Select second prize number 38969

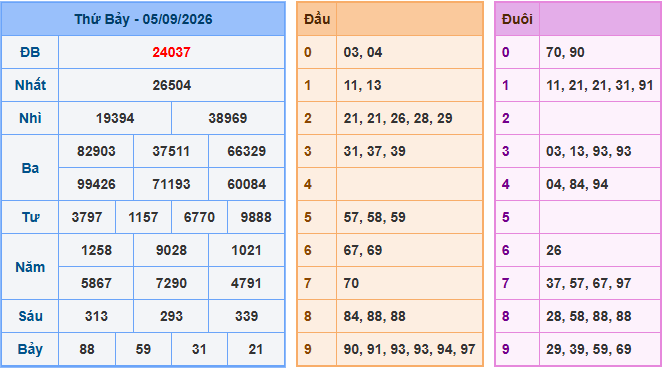coord(227,118)
